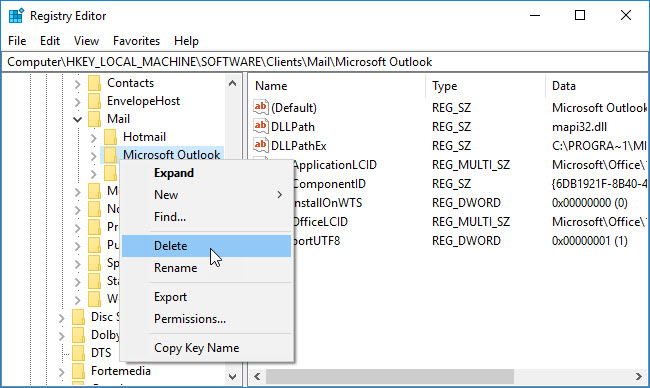Image resolution: width=650 pixels, height=388 pixels.
Task: Select the DLLPathEx value name
Action: coord(298,146)
